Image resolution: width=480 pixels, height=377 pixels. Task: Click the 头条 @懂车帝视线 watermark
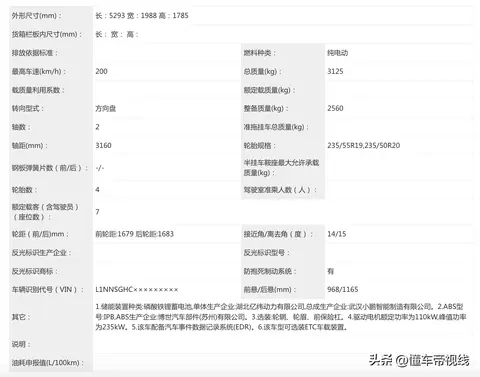419,360
